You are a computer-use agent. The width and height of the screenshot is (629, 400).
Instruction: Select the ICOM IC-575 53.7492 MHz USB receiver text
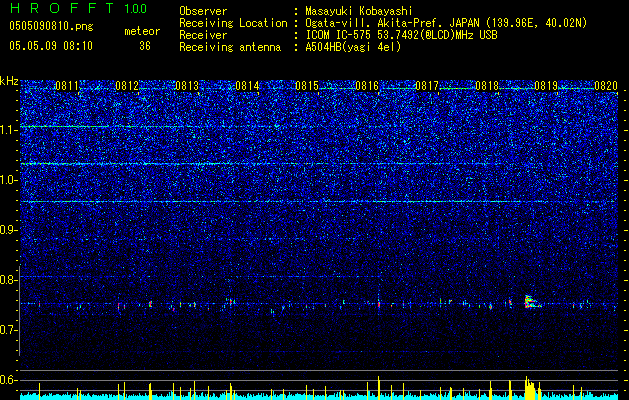401,35
